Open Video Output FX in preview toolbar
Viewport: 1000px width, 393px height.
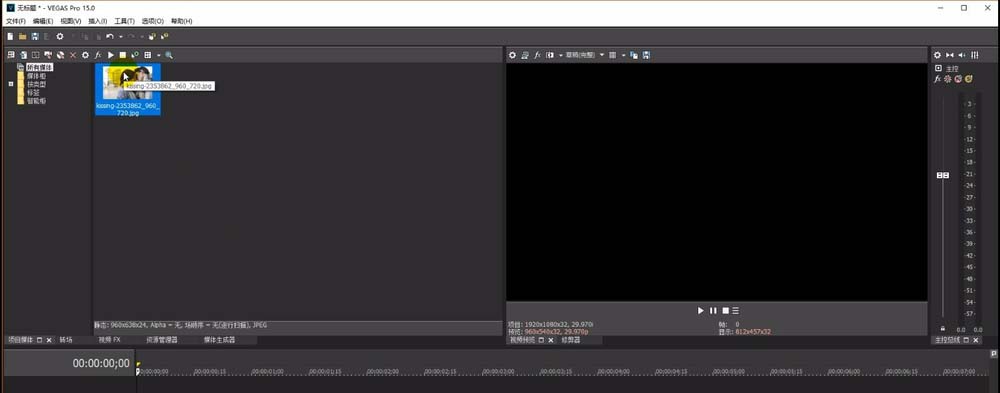[538, 56]
